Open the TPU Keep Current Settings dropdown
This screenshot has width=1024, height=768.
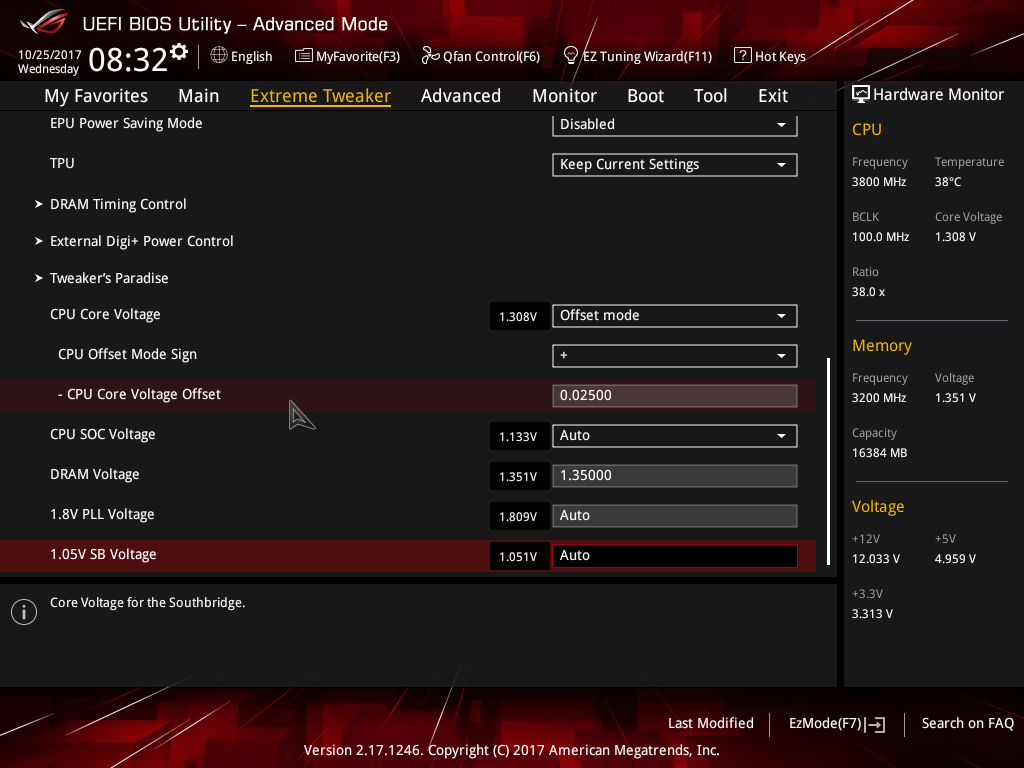(x=675, y=165)
